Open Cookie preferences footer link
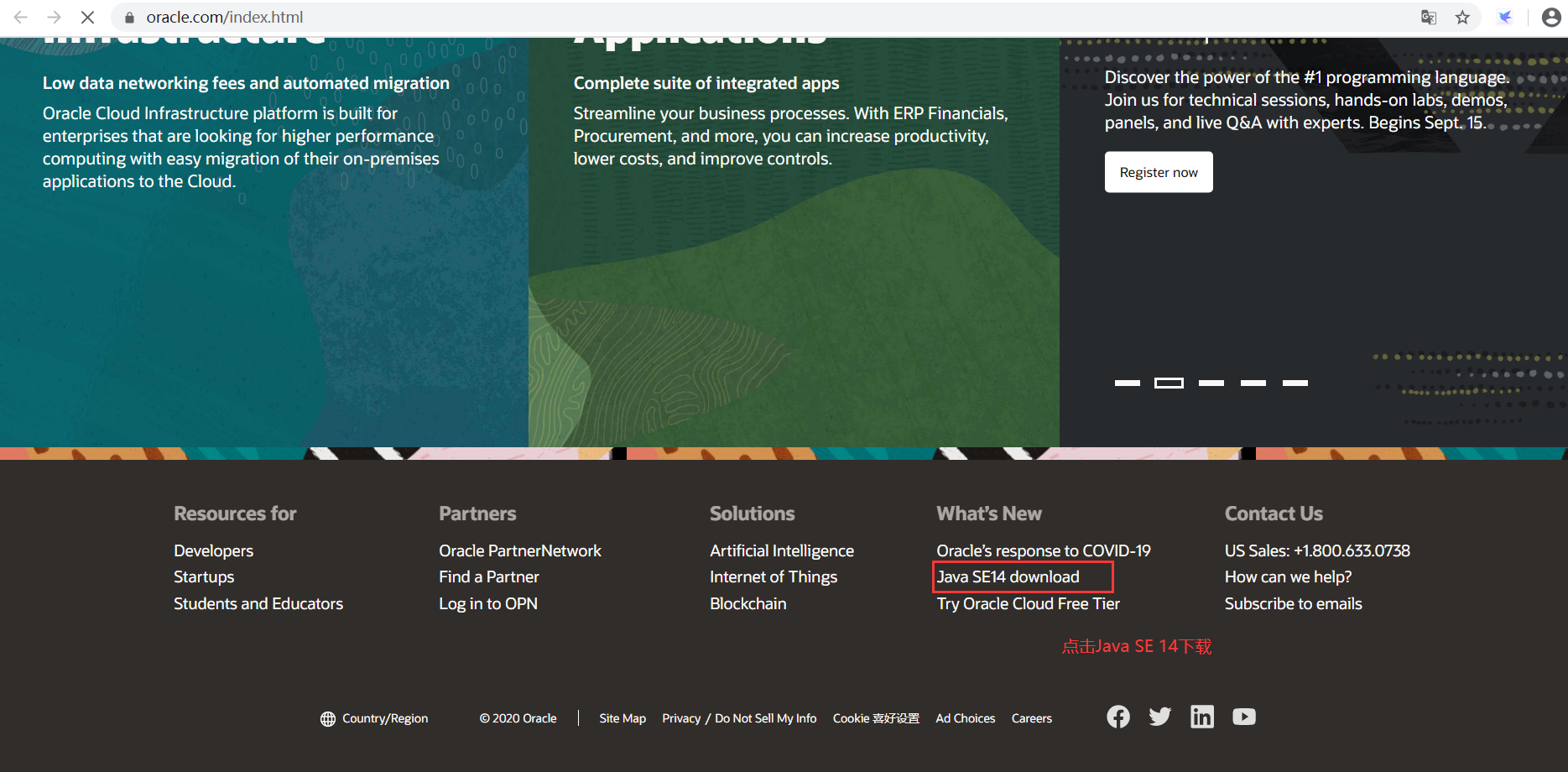The width and height of the screenshot is (1568, 772). [x=876, y=718]
